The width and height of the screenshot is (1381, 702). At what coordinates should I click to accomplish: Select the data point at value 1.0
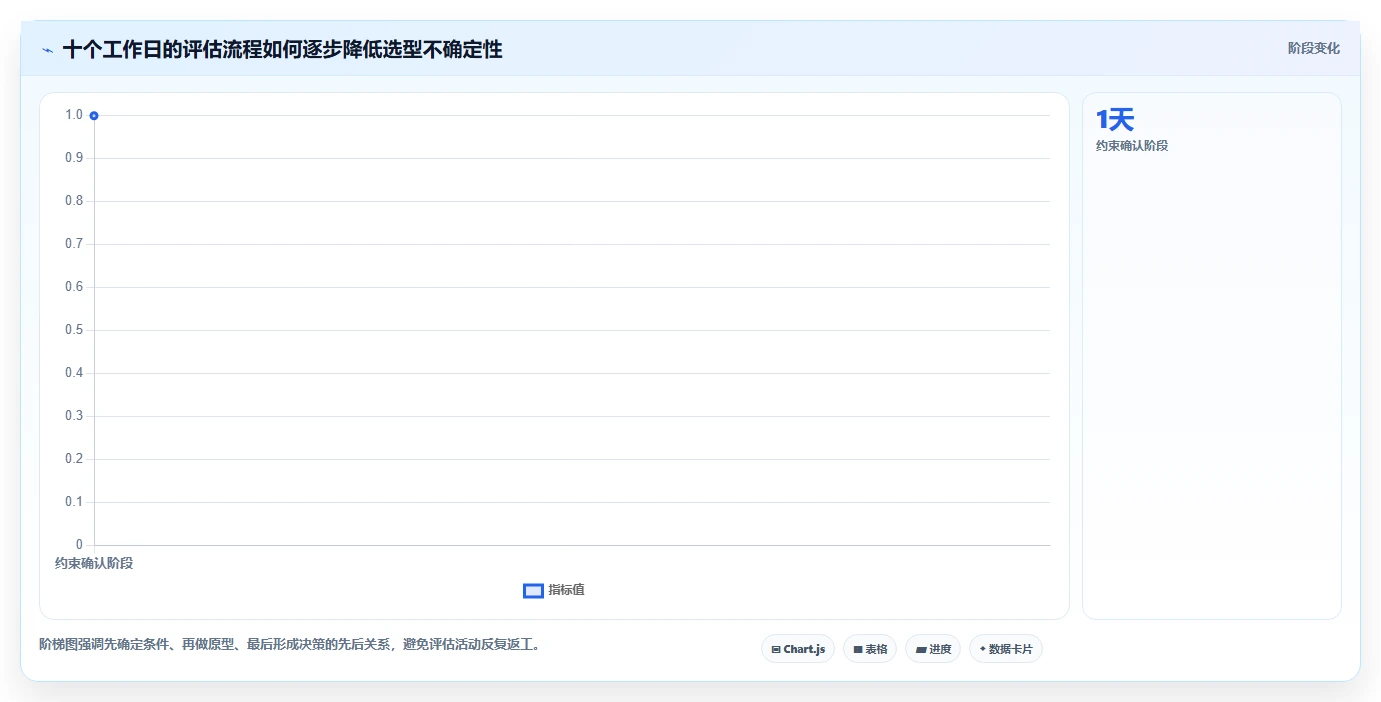[94, 116]
